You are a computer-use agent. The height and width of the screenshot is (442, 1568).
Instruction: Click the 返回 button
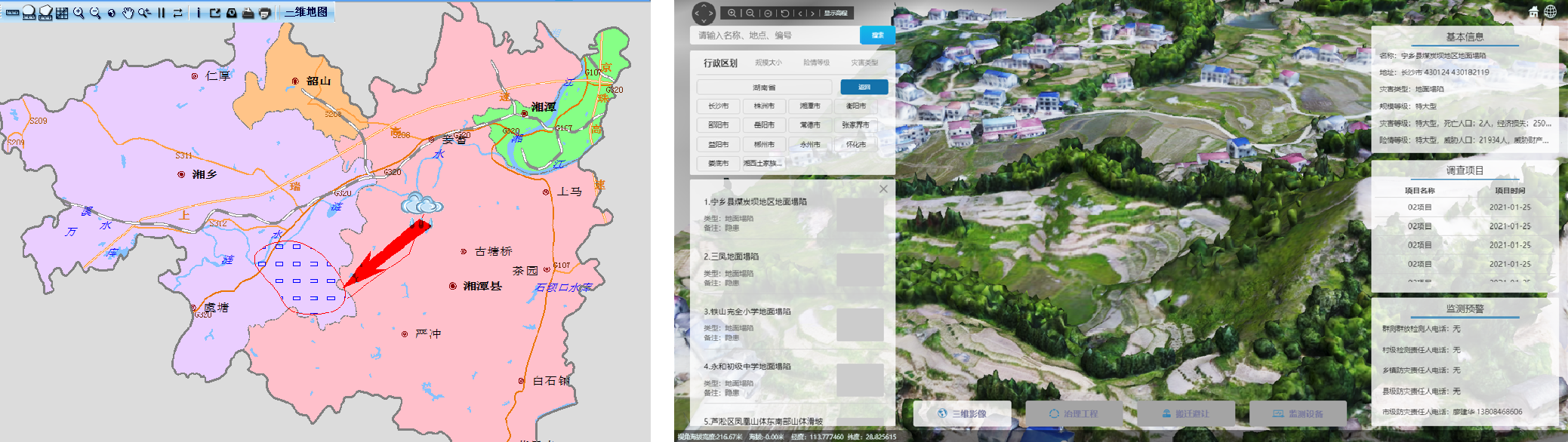pos(864,87)
